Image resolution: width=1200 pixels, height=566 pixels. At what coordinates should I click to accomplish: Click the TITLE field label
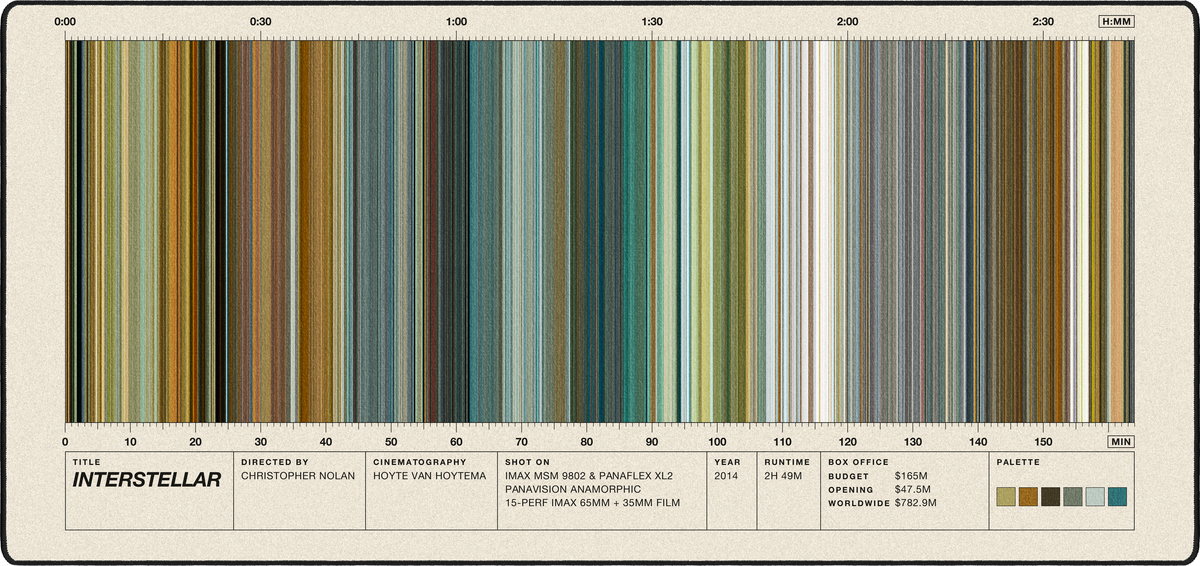(x=86, y=462)
